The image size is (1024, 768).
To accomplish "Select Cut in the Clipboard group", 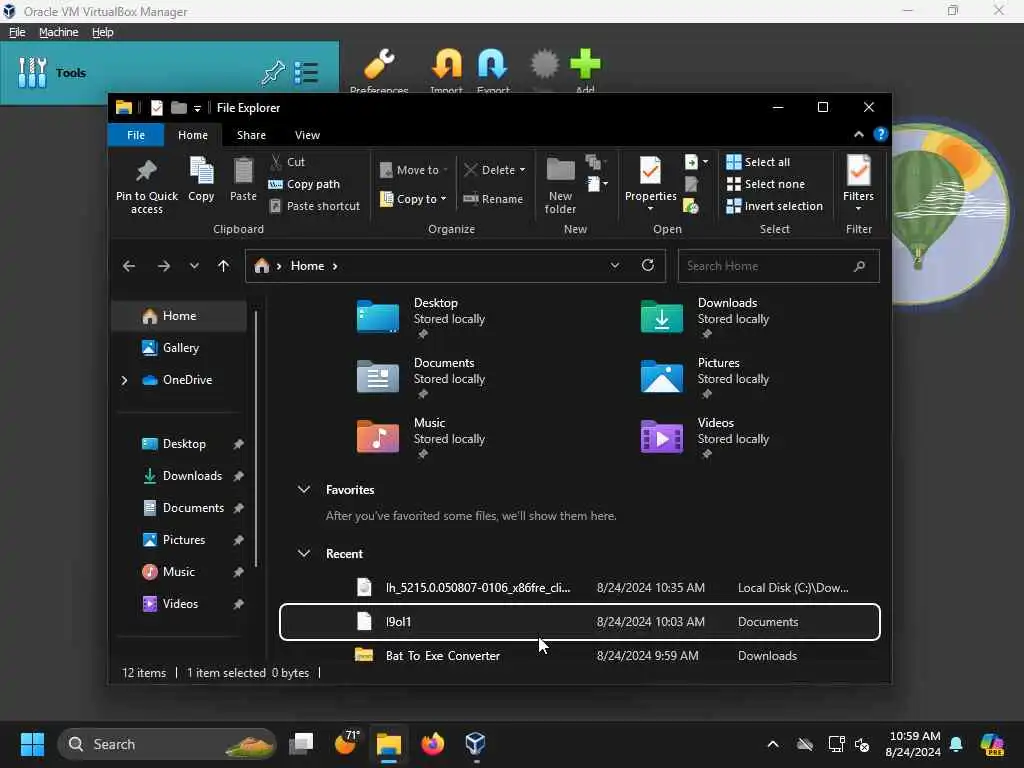I will coord(287,162).
